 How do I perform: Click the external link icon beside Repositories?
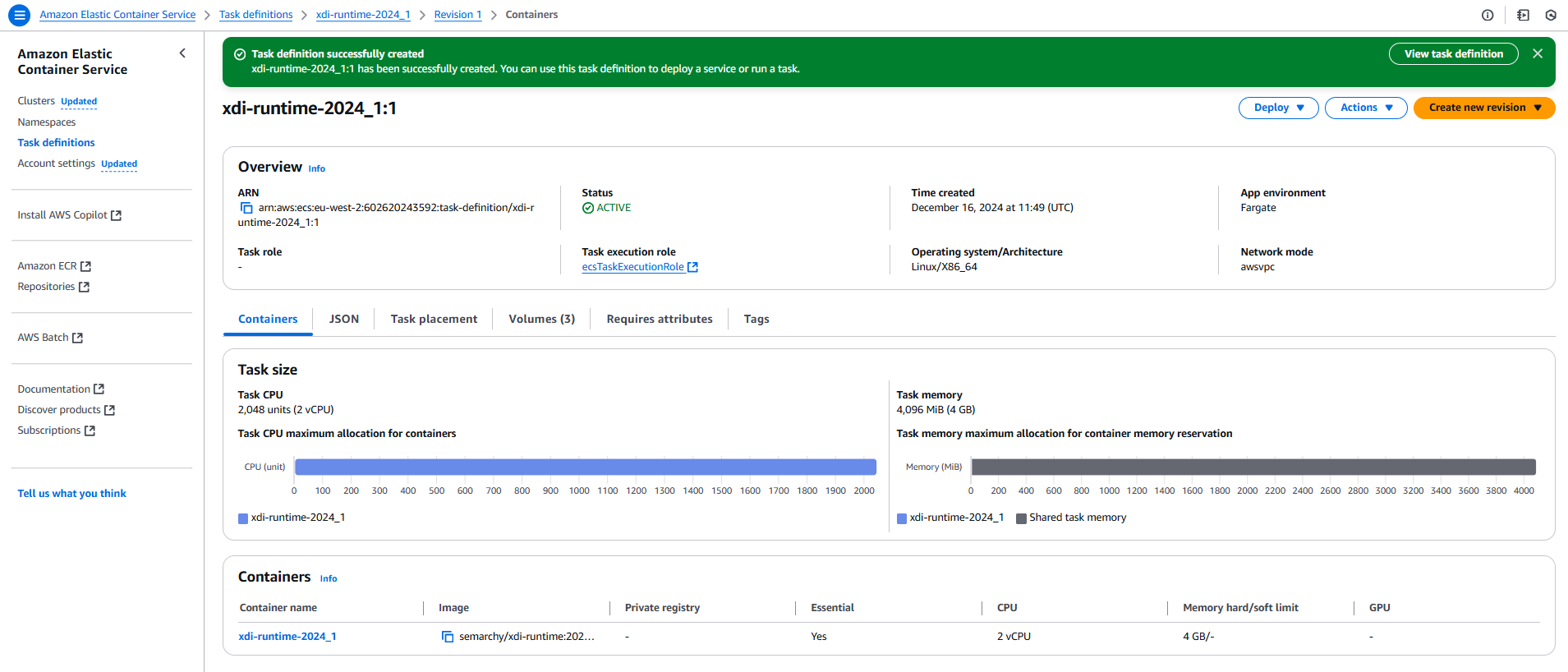[x=84, y=287]
